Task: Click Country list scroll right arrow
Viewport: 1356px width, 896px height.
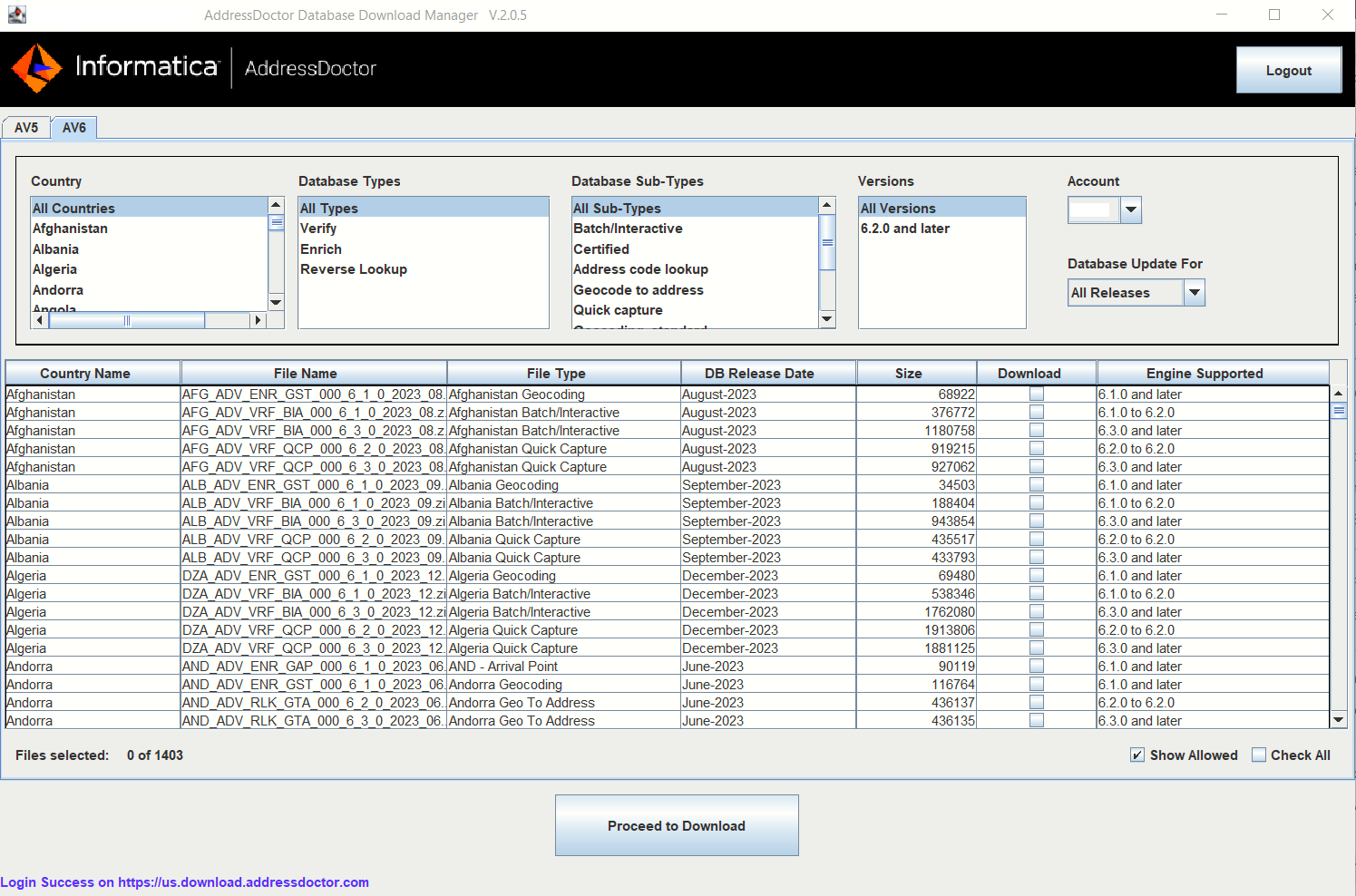Action: click(x=258, y=320)
